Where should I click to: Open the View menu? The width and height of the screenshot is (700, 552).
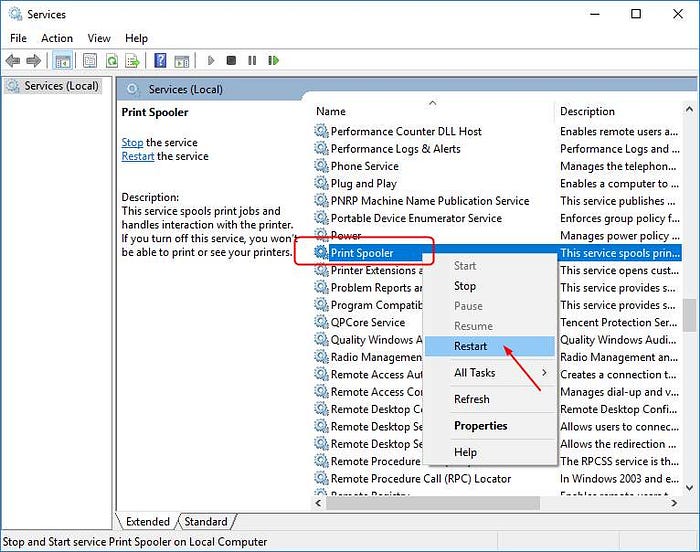[99, 38]
